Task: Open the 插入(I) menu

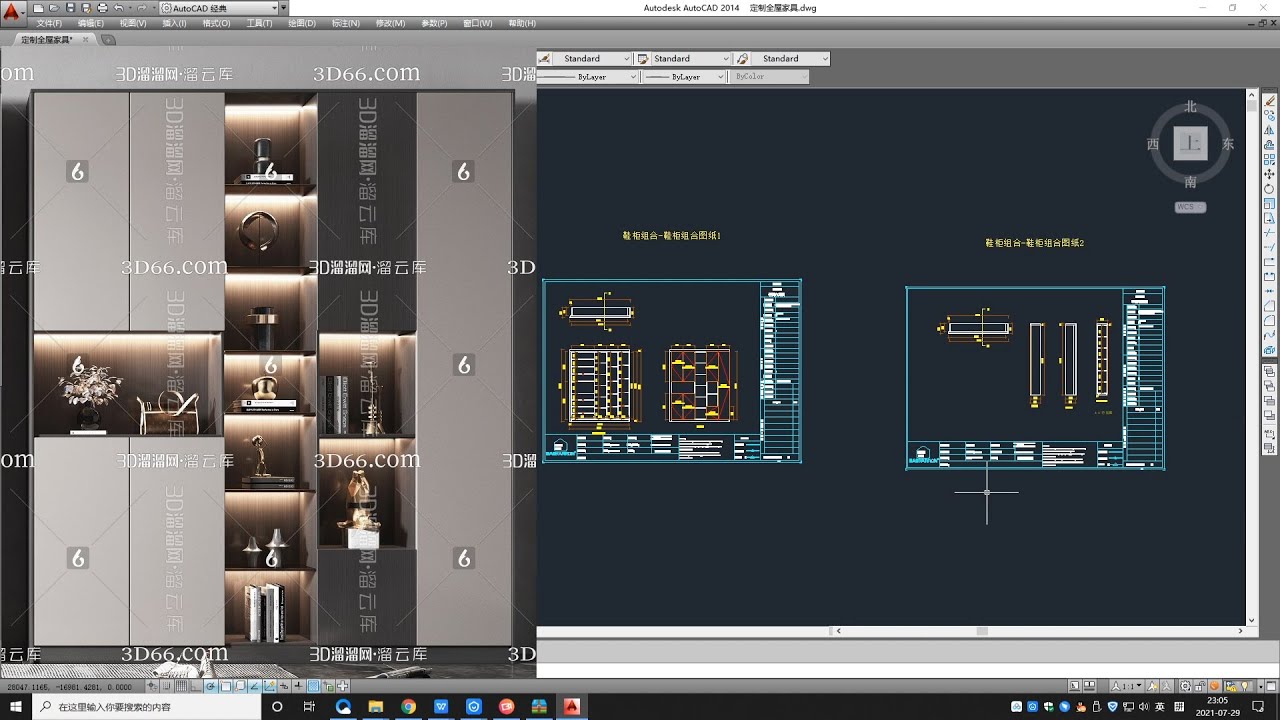Action: [x=174, y=23]
